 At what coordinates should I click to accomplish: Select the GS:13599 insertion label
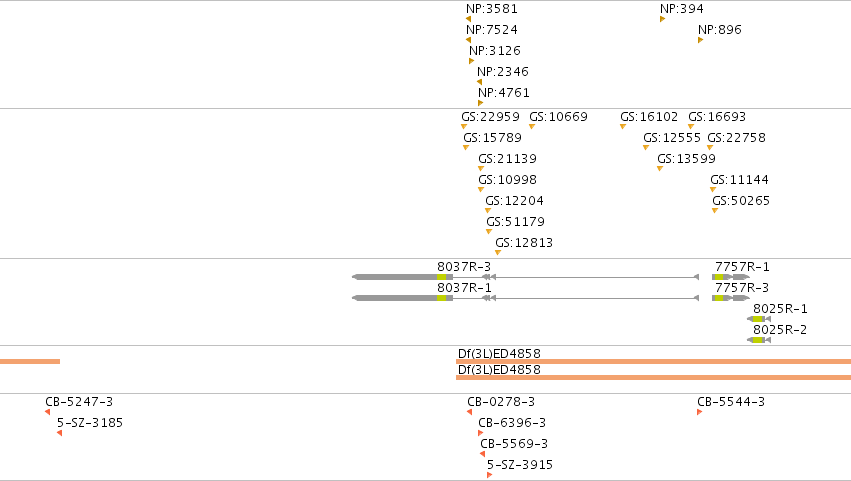[686, 159]
